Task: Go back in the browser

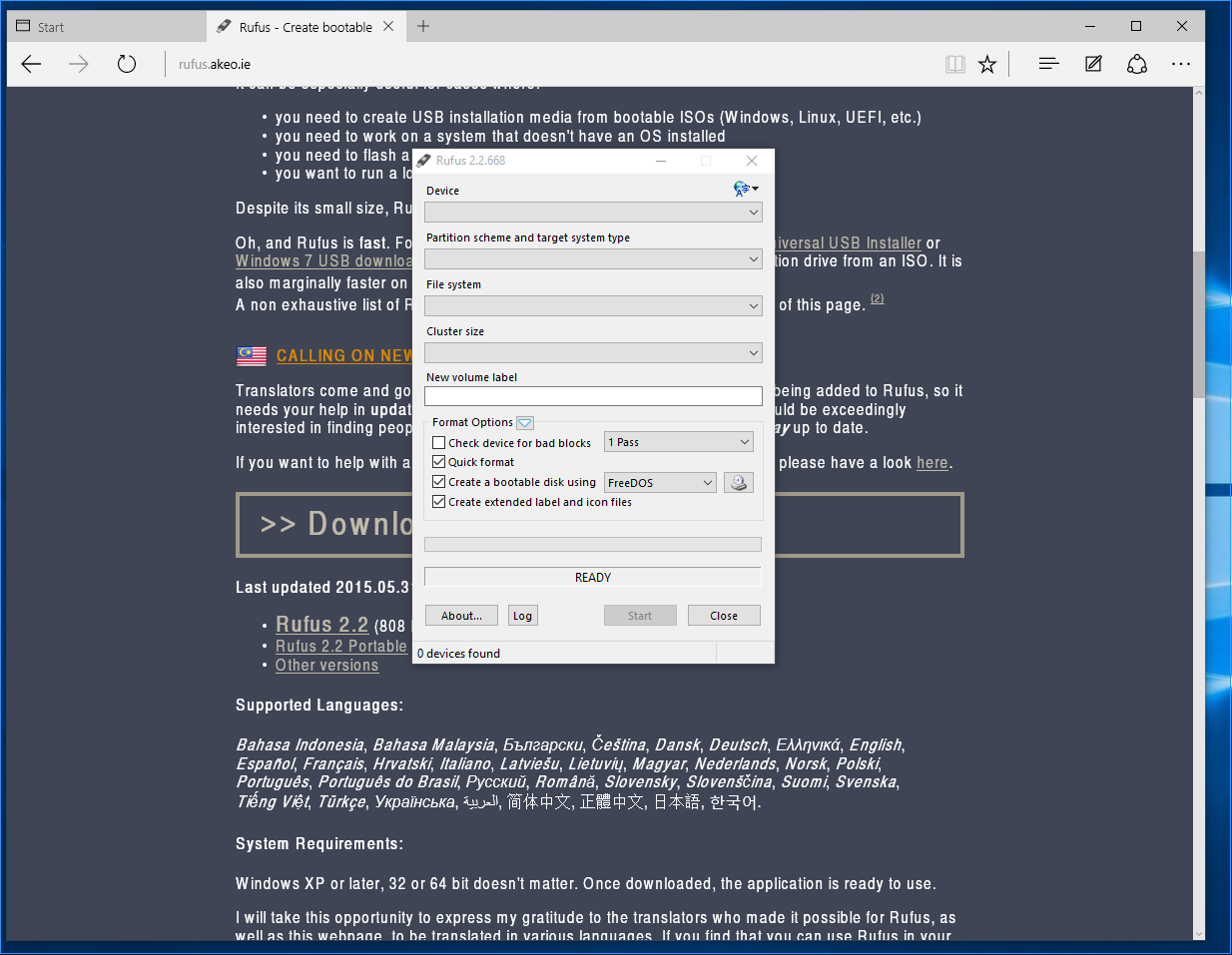Action: coord(32,64)
